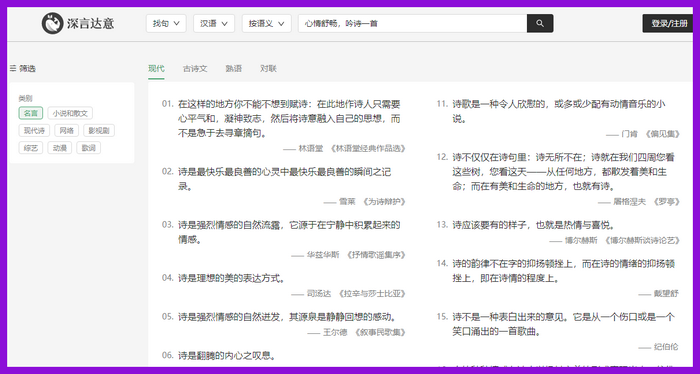
Task: Click result 12 诗不仅仅在诗句里
Action: pos(563,171)
